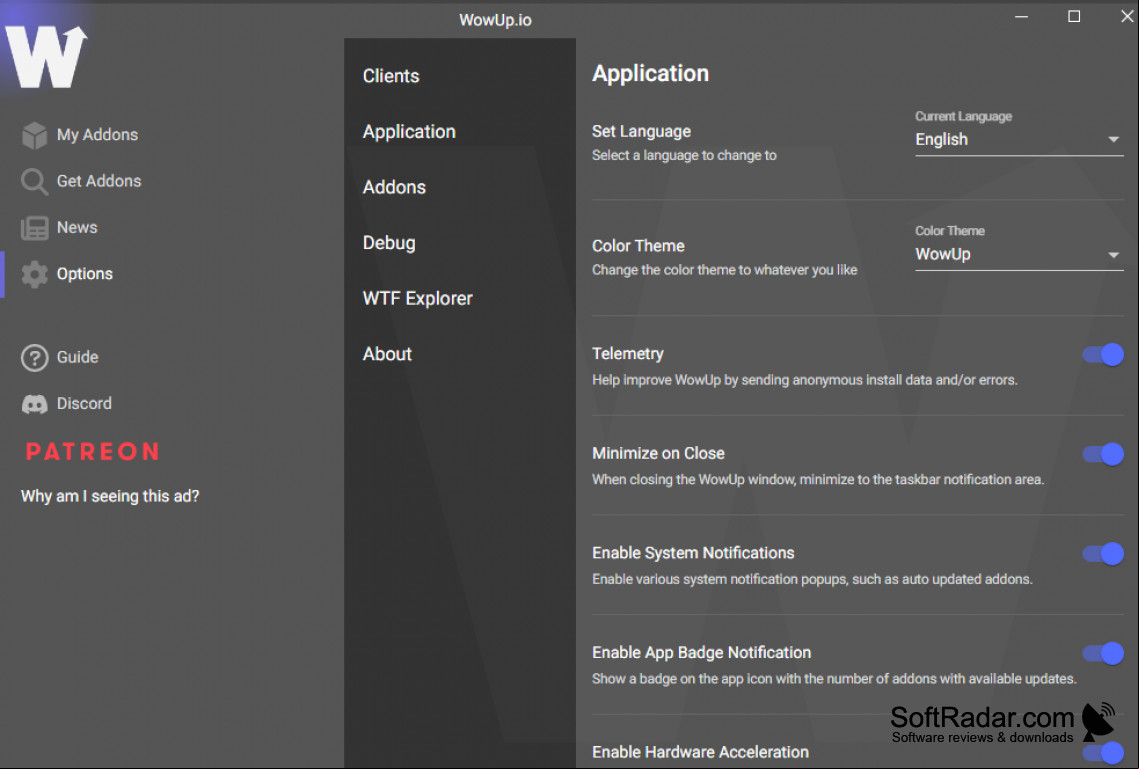
Task: Click the Options gear icon
Action: click(x=34, y=274)
